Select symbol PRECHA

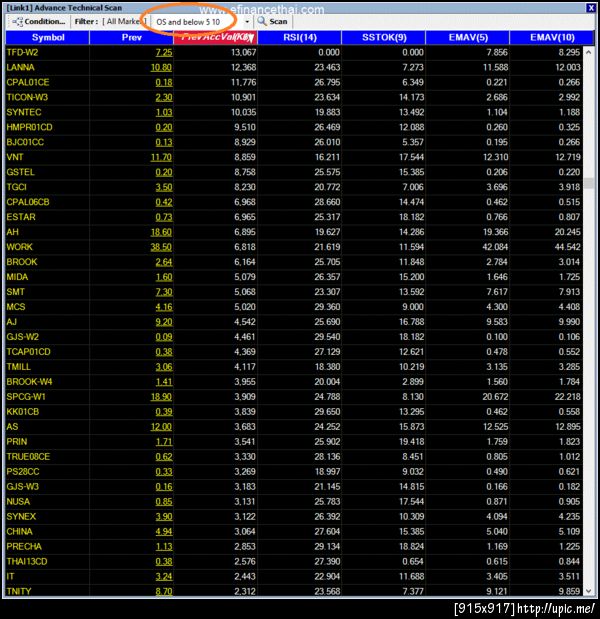24,547
